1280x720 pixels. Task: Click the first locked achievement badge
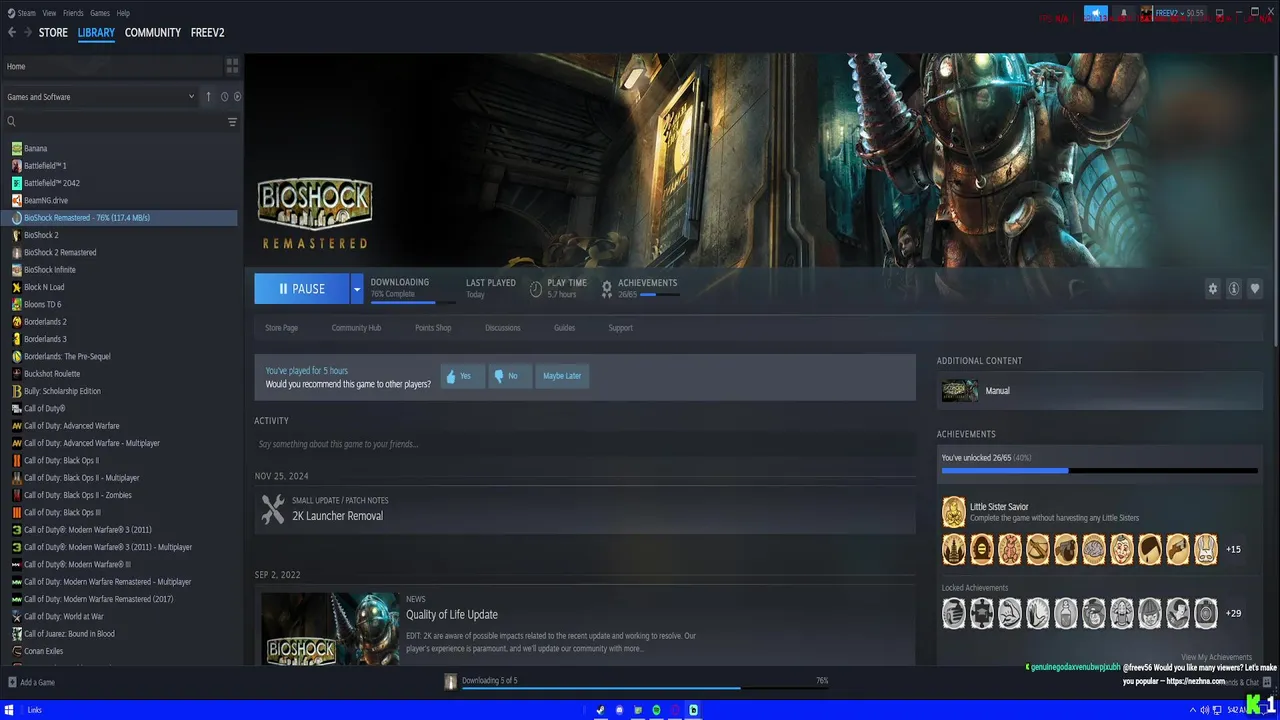954,613
